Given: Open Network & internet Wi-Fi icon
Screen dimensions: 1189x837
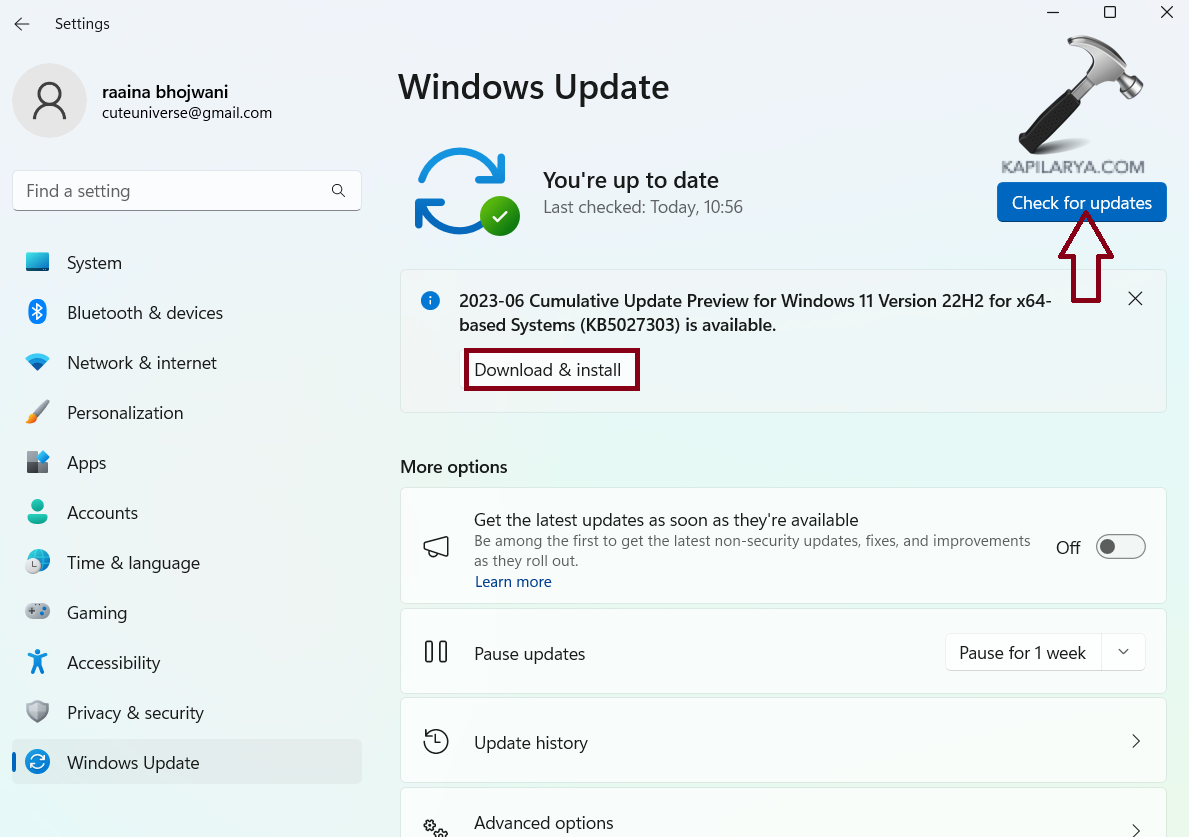Looking at the screenshot, I should (x=38, y=363).
